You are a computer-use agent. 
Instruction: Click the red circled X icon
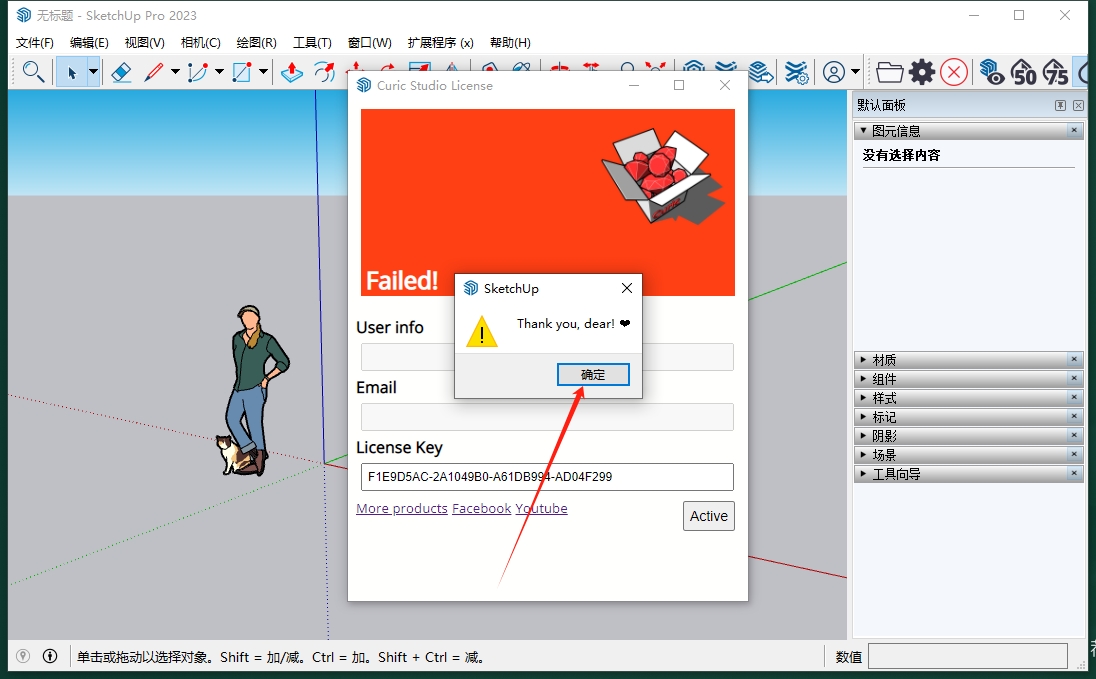(x=954, y=72)
